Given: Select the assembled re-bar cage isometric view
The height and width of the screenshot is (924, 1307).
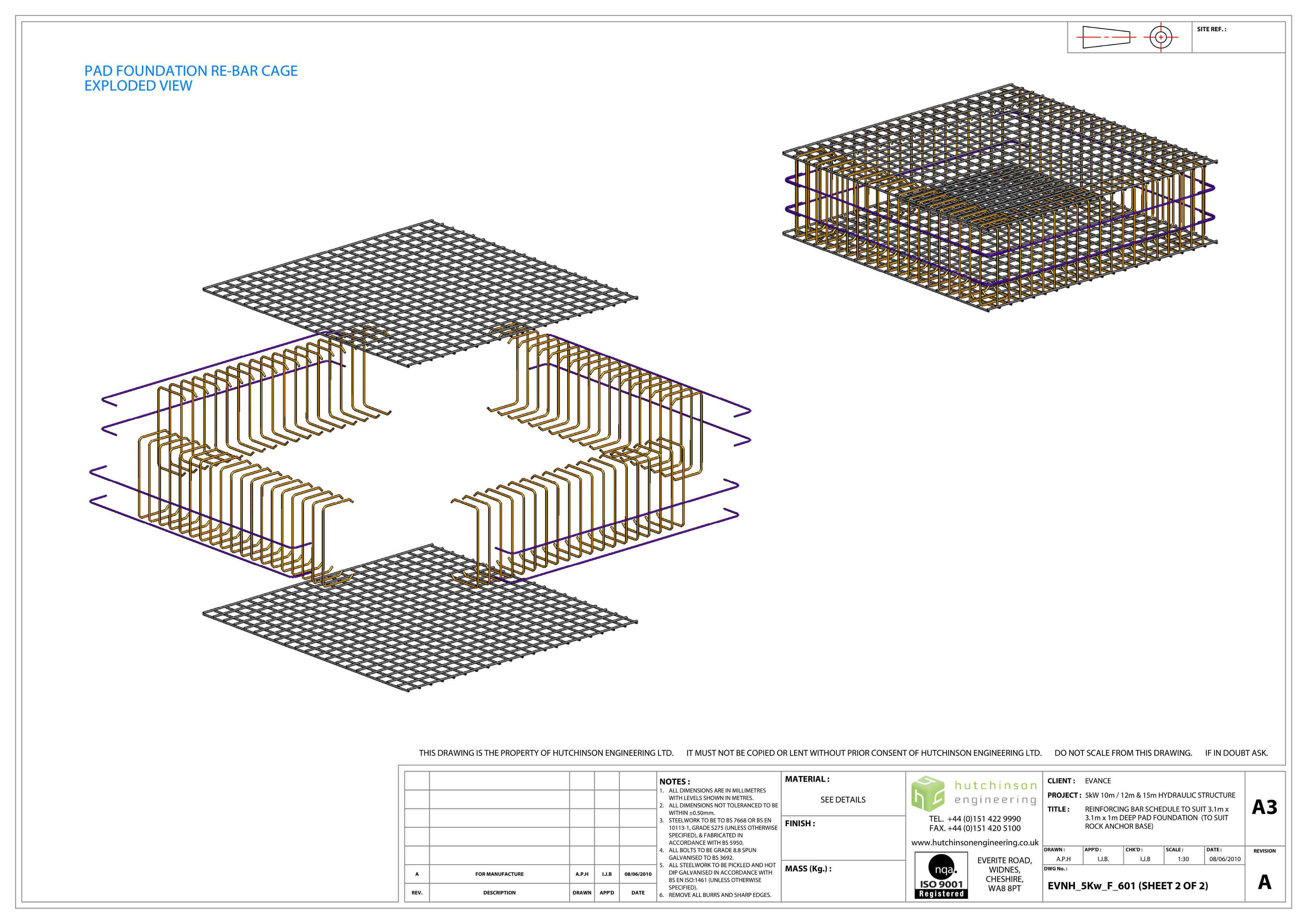Looking at the screenshot, I should [1000, 198].
